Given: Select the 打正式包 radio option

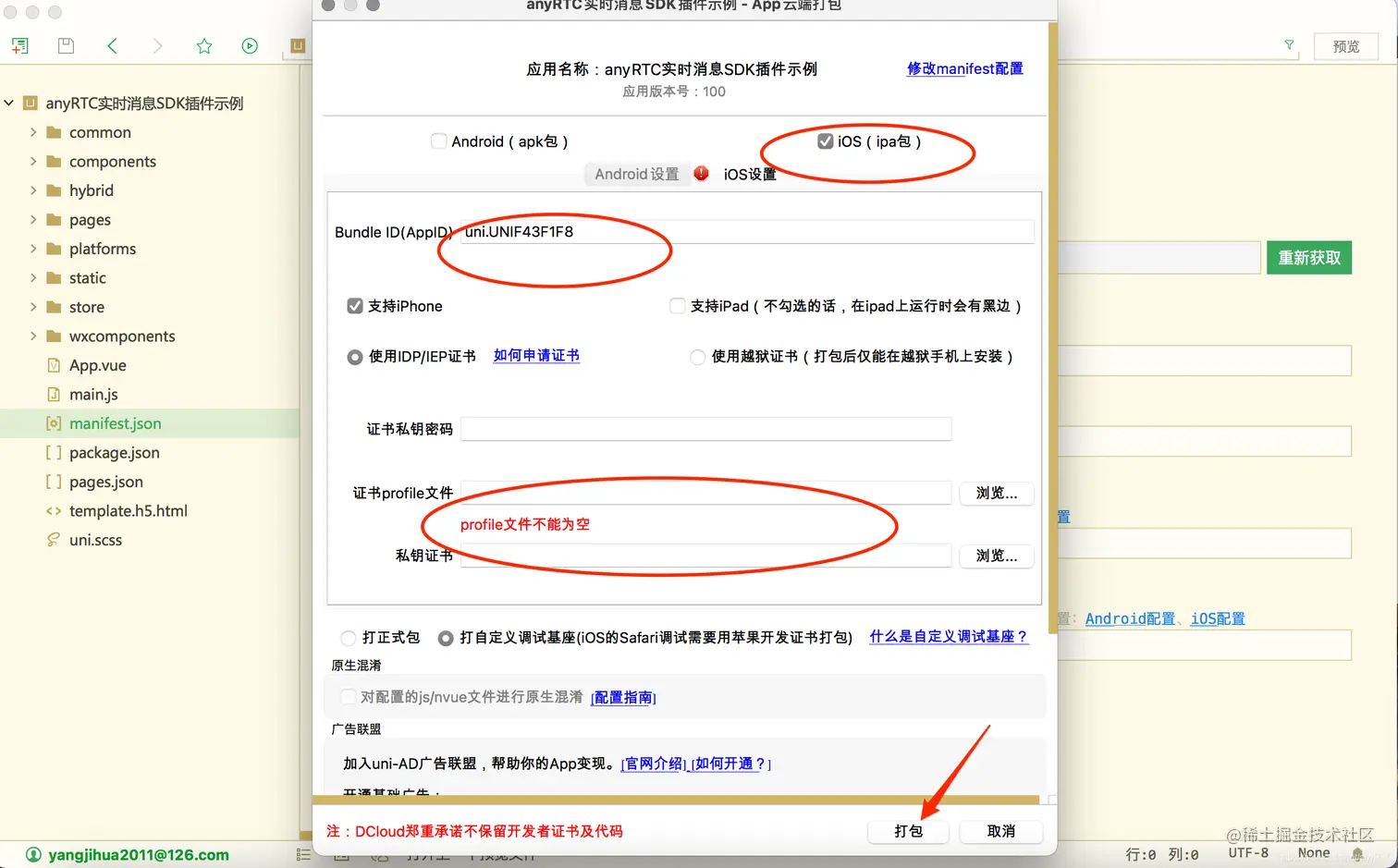Looking at the screenshot, I should tap(349, 638).
